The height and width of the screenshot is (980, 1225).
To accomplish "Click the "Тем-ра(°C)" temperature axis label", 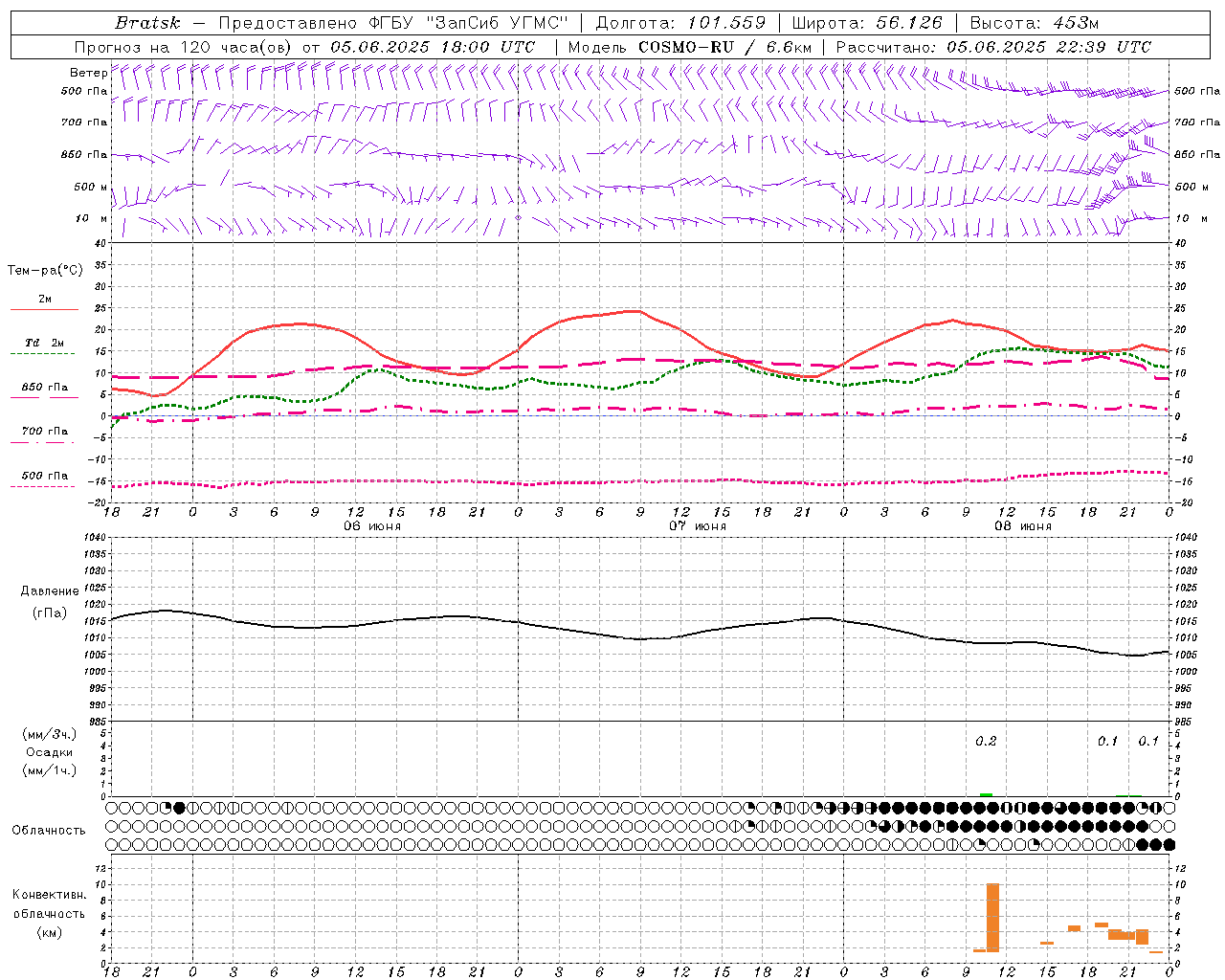I will coord(45,271).
